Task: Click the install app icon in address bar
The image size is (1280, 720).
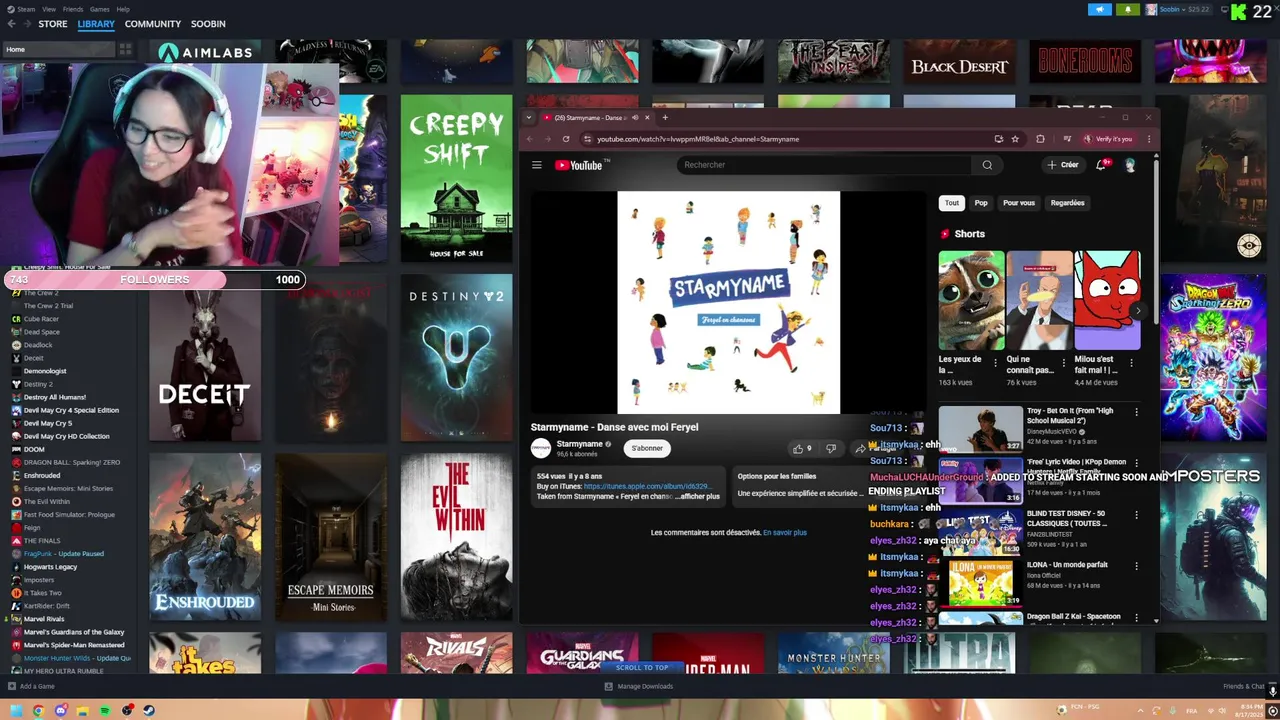Action: pos(998,139)
